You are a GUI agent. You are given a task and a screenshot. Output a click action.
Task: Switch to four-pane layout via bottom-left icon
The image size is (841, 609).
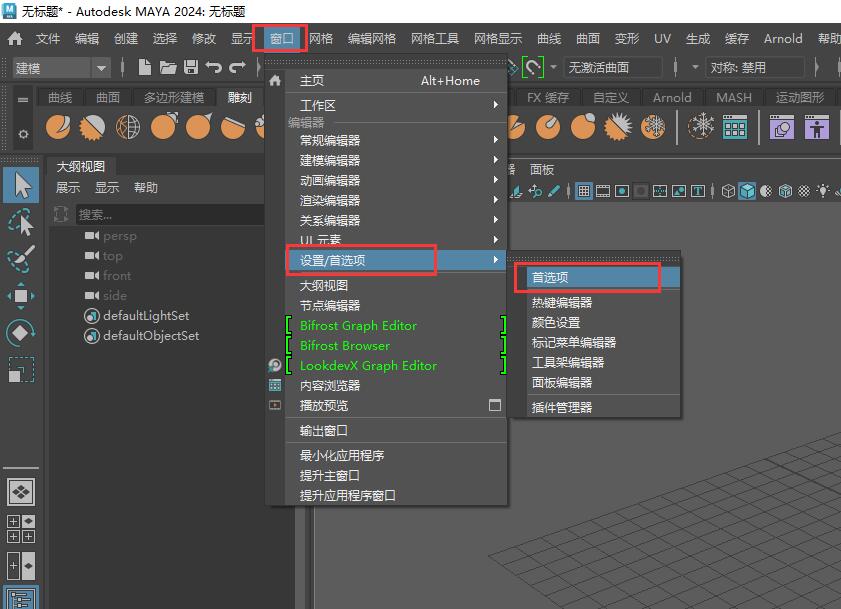(x=20, y=528)
